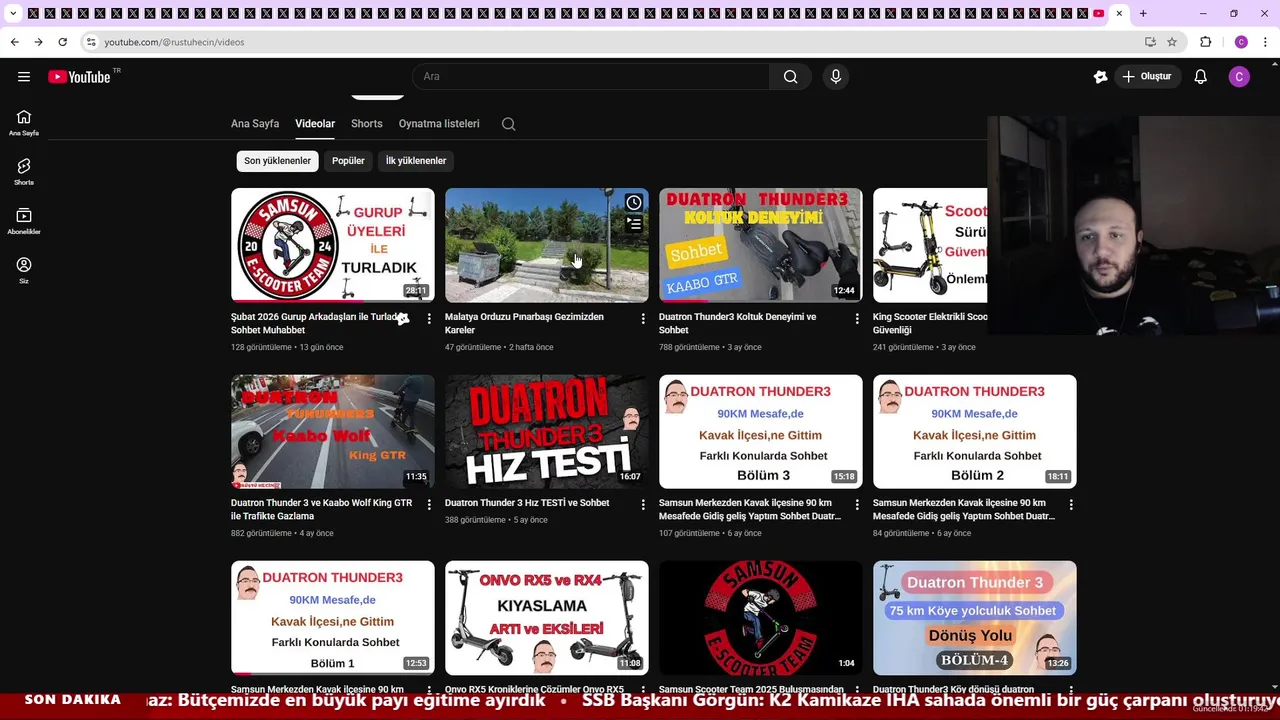The height and width of the screenshot is (720, 1280).
Task: Open options for Duatron Thunder 3 Hız Testi
Action: (x=643, y=505)
